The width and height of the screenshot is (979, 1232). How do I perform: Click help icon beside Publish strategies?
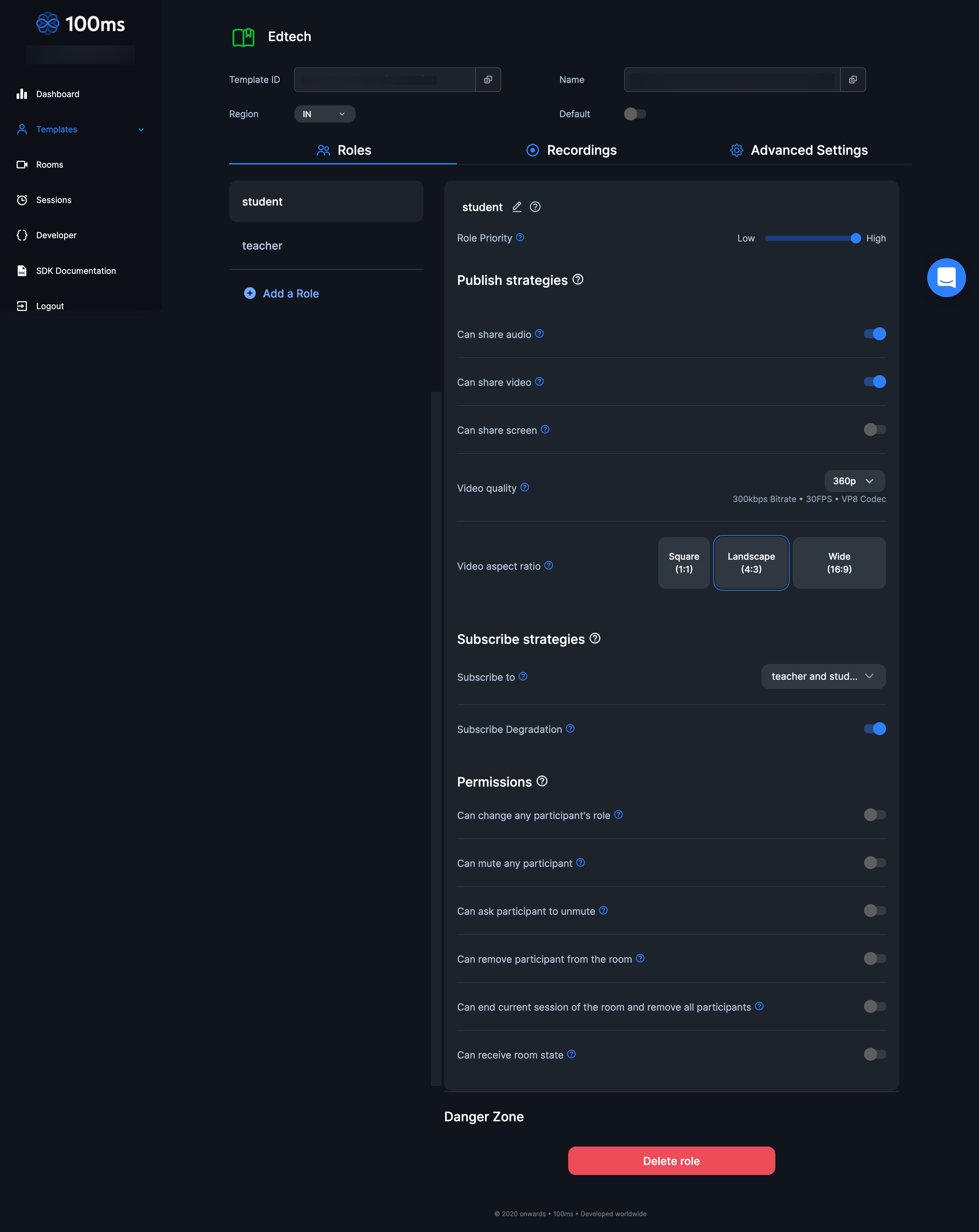coord(578,279)
